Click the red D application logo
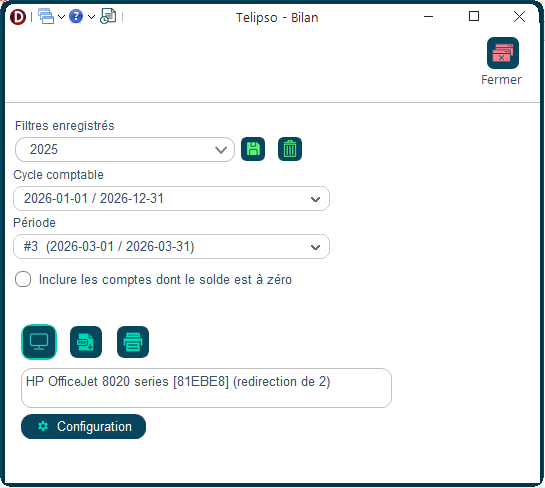 coord(18,17)
